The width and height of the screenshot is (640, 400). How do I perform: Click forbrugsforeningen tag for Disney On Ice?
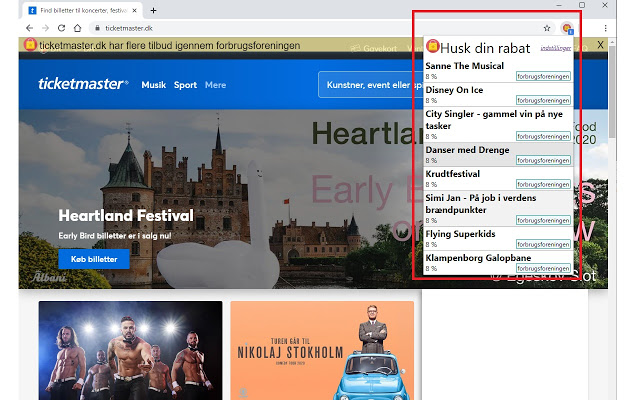pyautogui.click(x=543, y=101)
